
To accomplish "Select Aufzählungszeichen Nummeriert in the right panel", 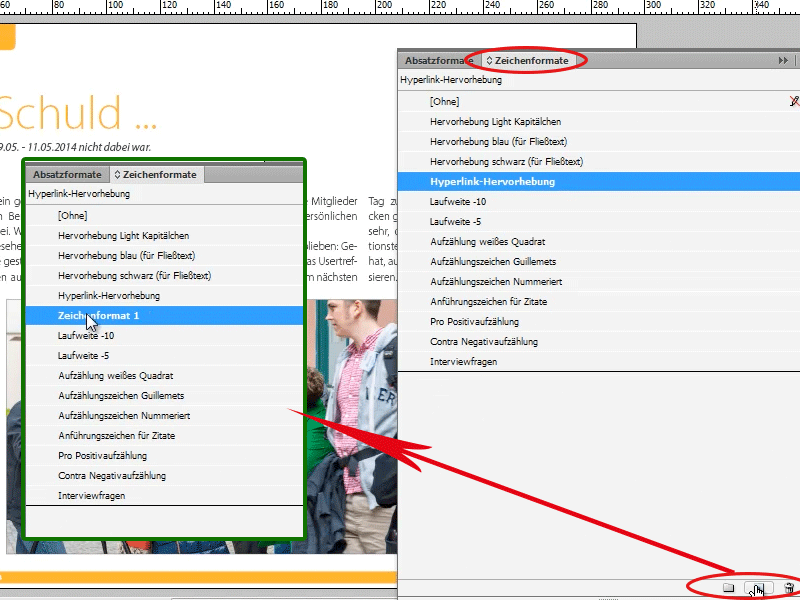I will pyautogui.click(x=598, y=282).
